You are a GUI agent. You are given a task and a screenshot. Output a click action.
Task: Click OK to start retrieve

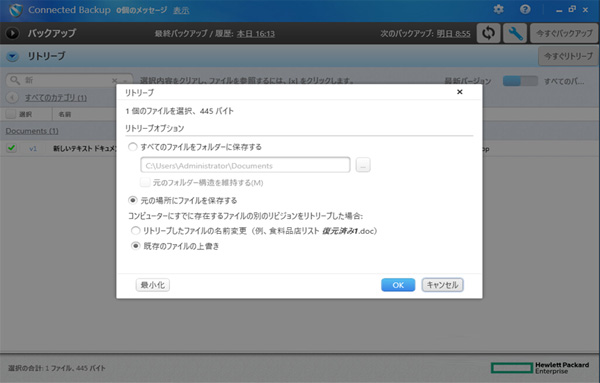[x=398, y=285]
